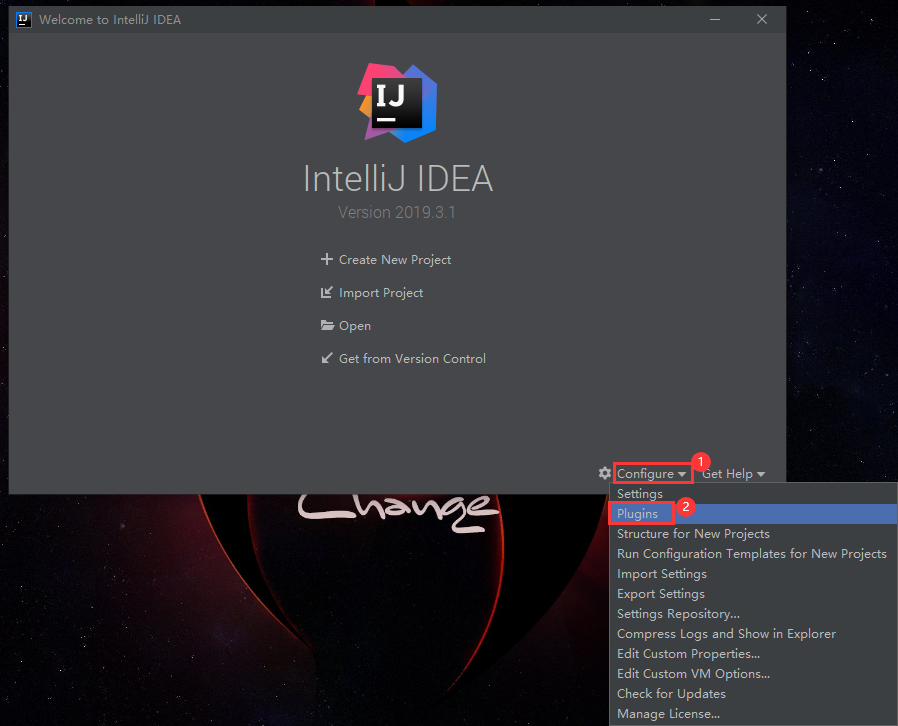Close the Welcome to IntelliJ IDEA window
The width and height of the screenshot is (898, 726).
click(762, 19)
